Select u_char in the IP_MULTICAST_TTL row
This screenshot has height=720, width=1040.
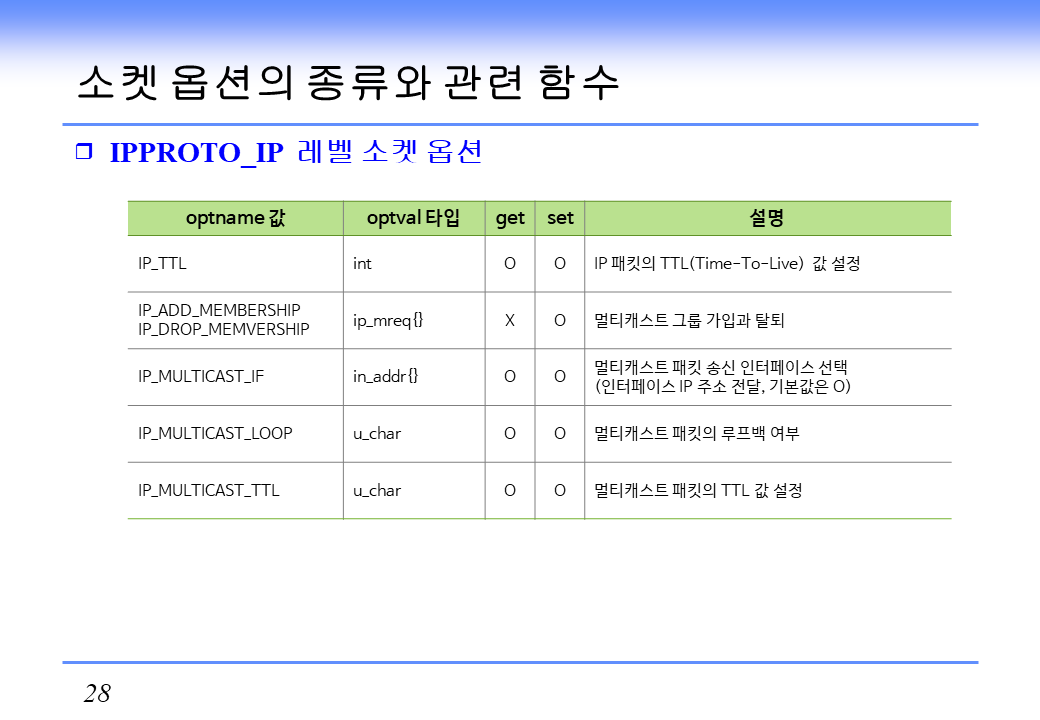point(377,491)
